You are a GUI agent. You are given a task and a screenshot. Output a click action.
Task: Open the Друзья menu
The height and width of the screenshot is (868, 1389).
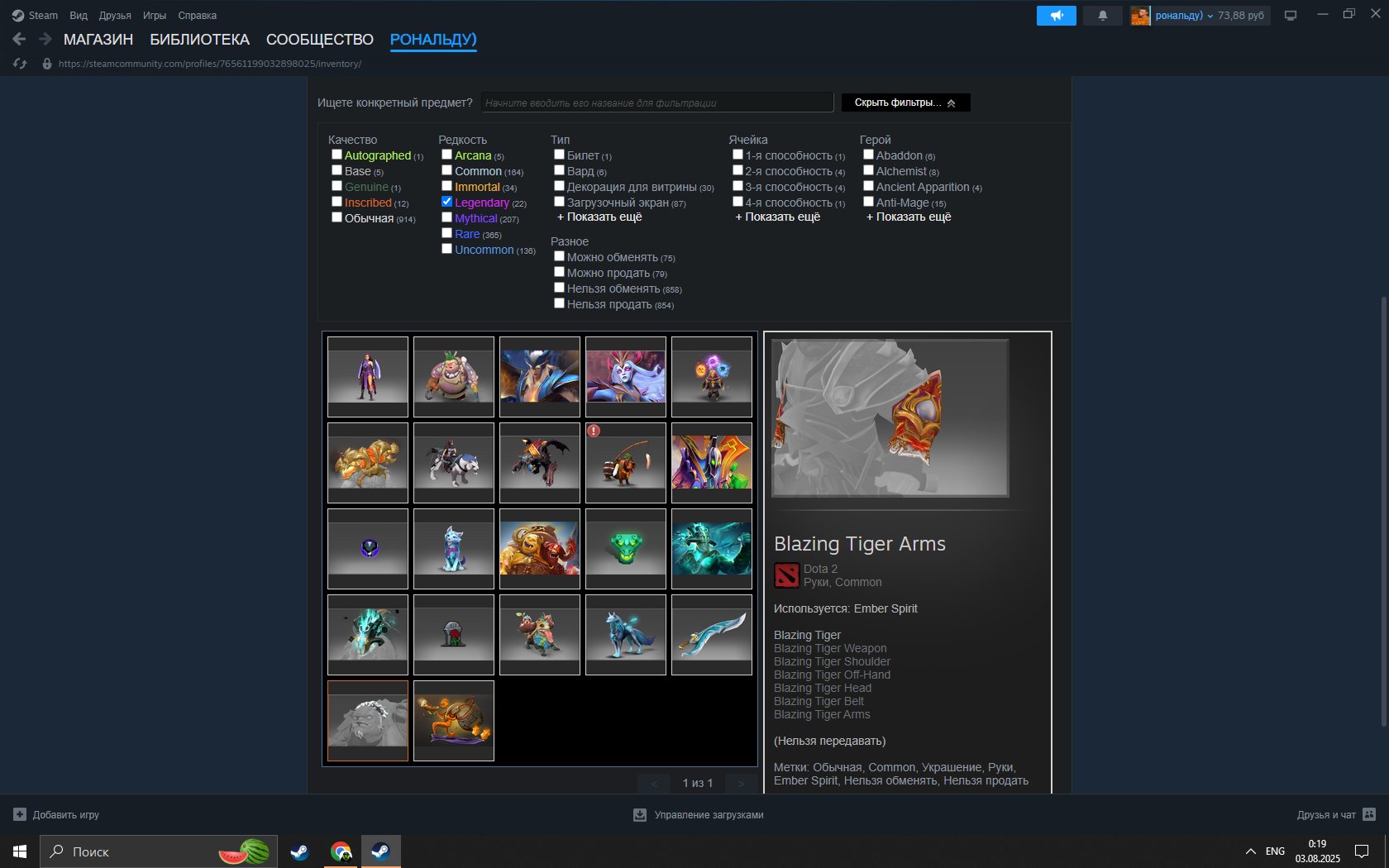click(x=115, y=15)
